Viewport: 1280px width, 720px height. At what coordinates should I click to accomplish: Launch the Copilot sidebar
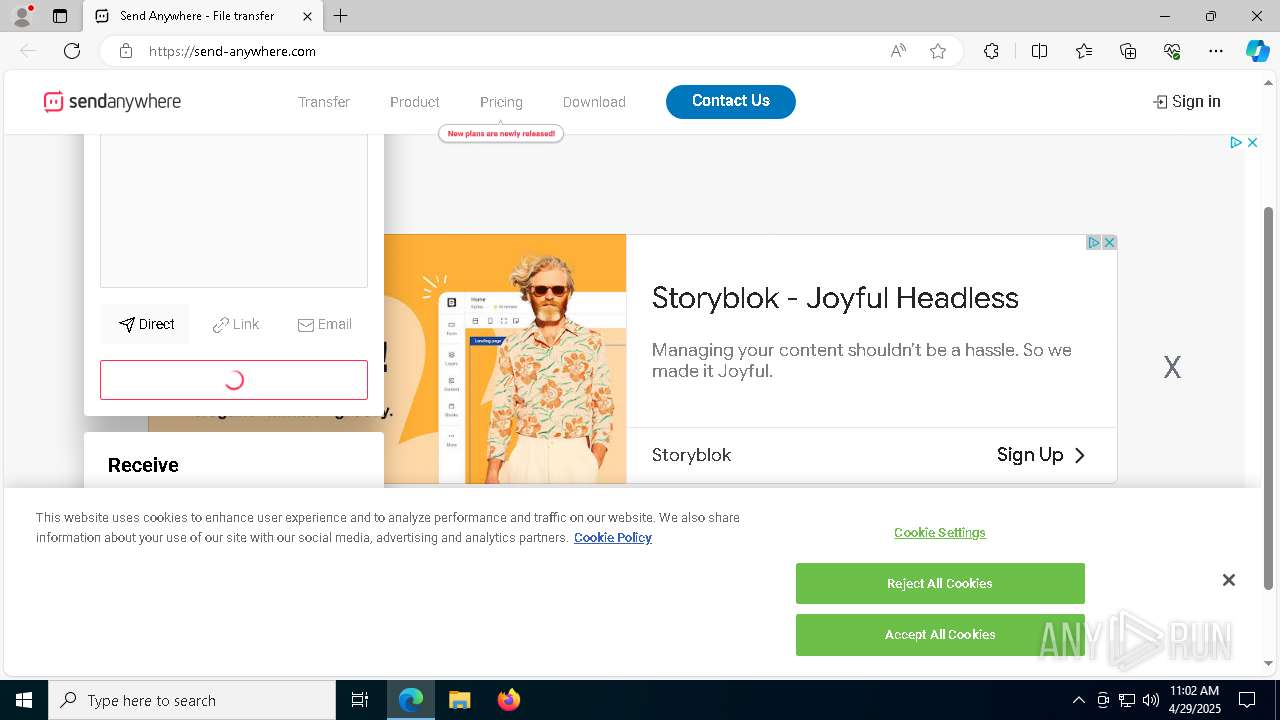1257,51
